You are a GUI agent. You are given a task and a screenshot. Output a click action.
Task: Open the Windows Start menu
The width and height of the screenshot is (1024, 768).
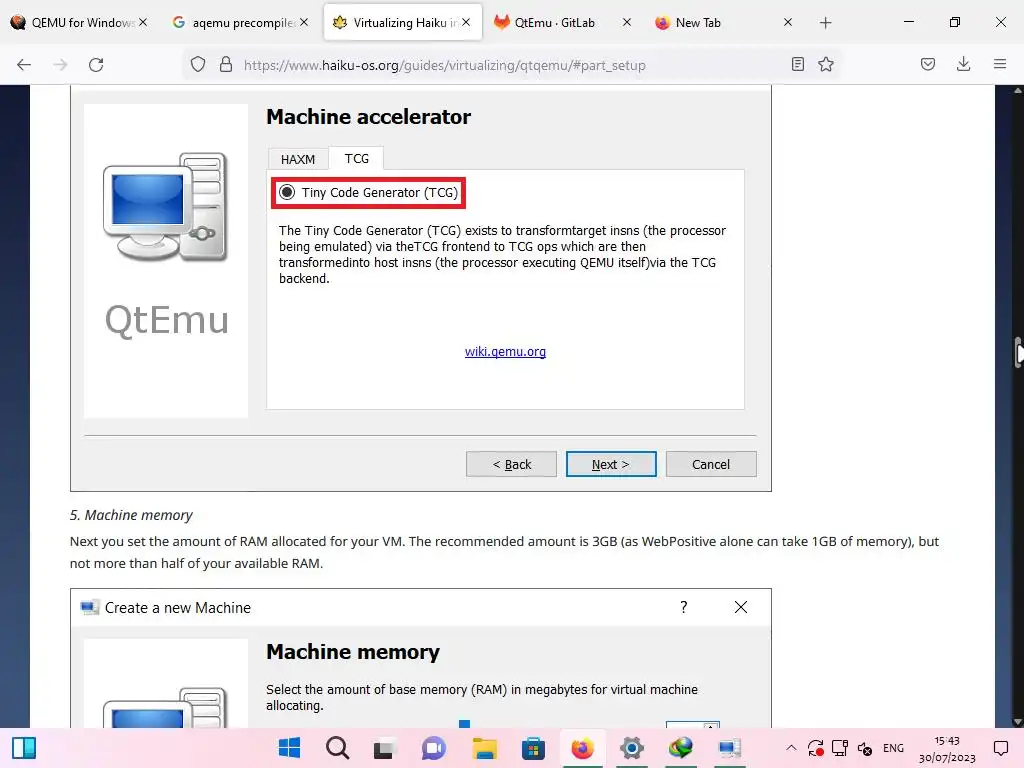pos(289,748)
